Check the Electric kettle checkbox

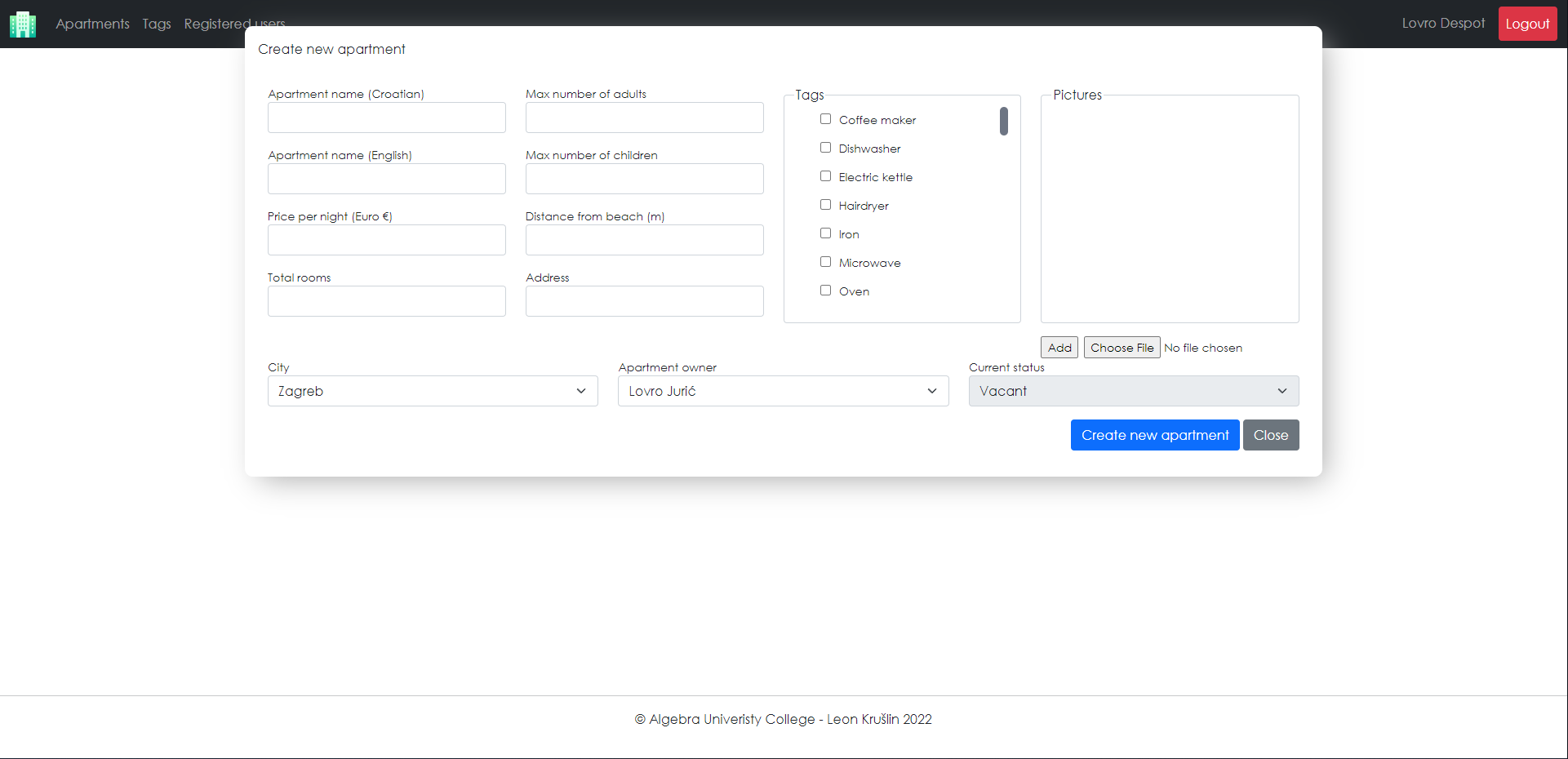[x=825, y=175]
